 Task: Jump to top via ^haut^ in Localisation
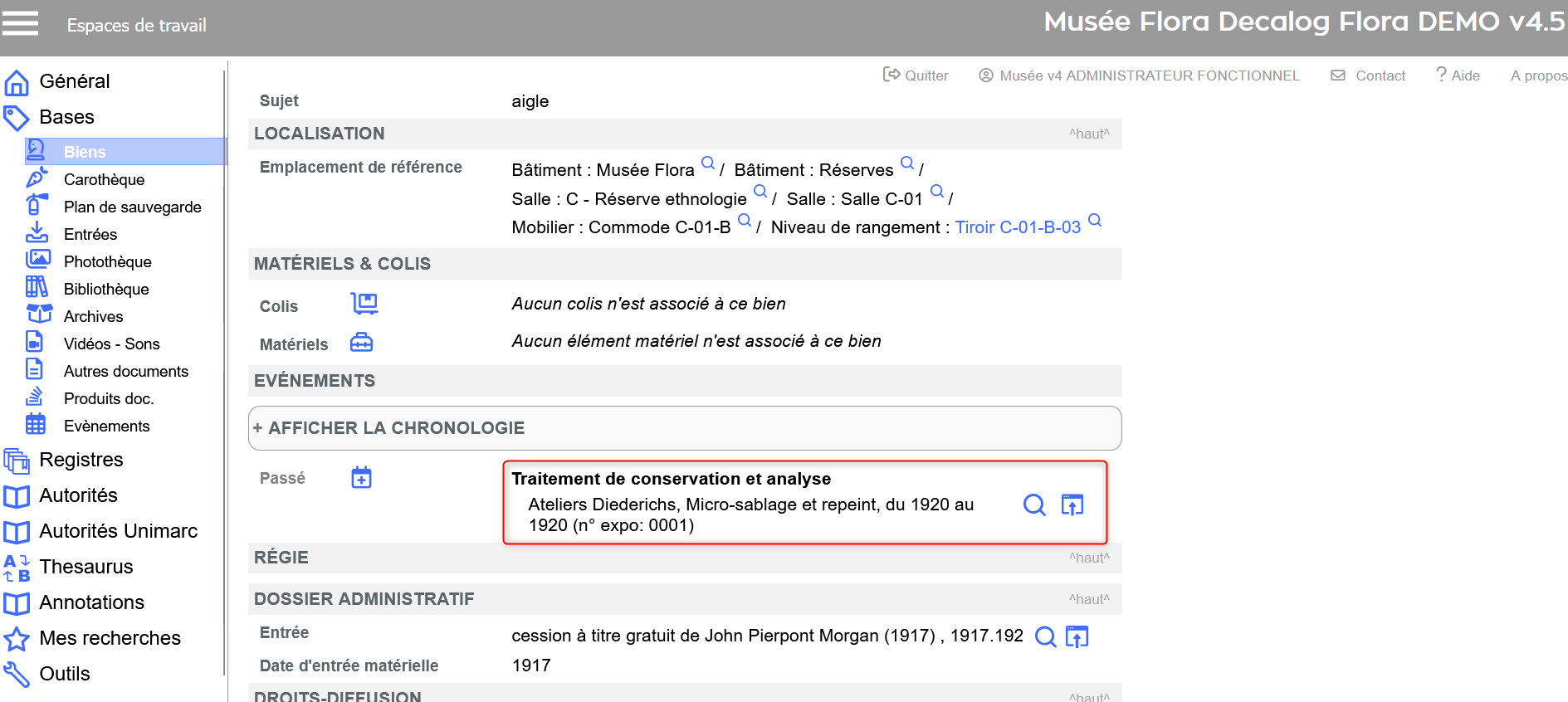click(x=1088, y=134)
